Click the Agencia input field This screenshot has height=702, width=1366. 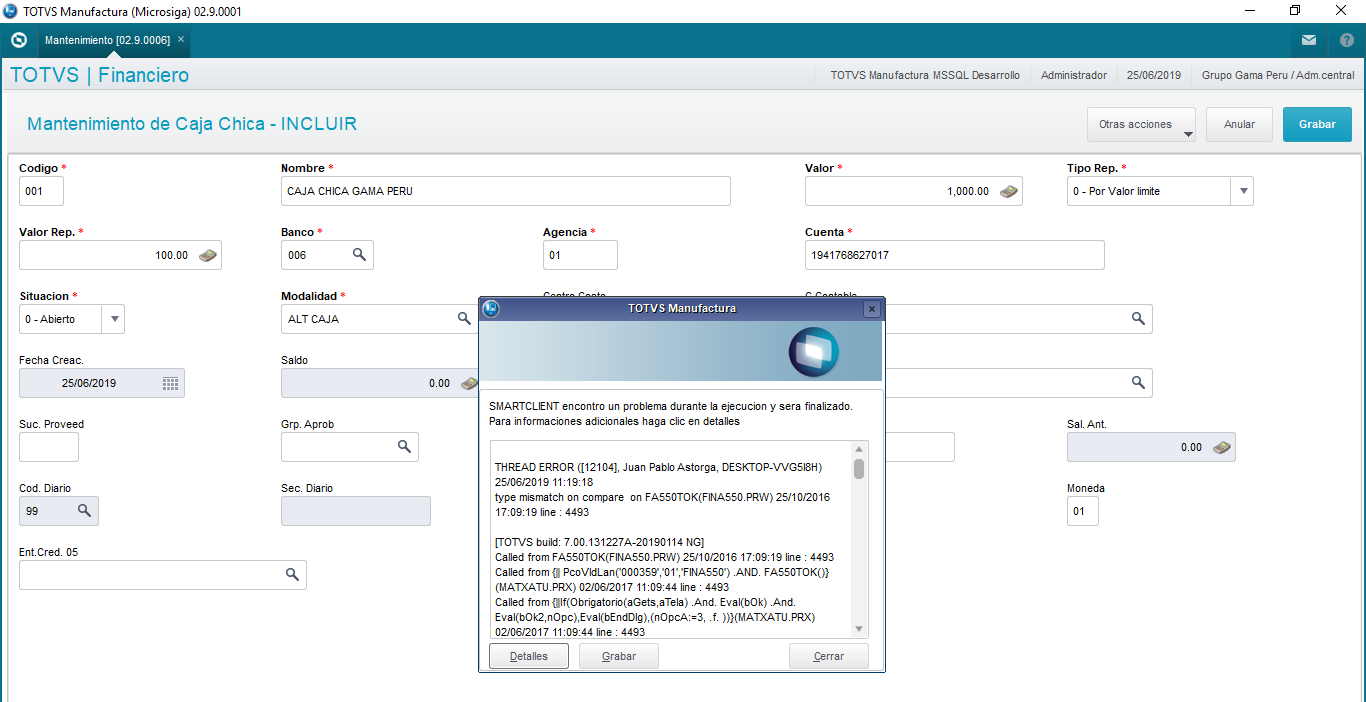pos(580,255)
